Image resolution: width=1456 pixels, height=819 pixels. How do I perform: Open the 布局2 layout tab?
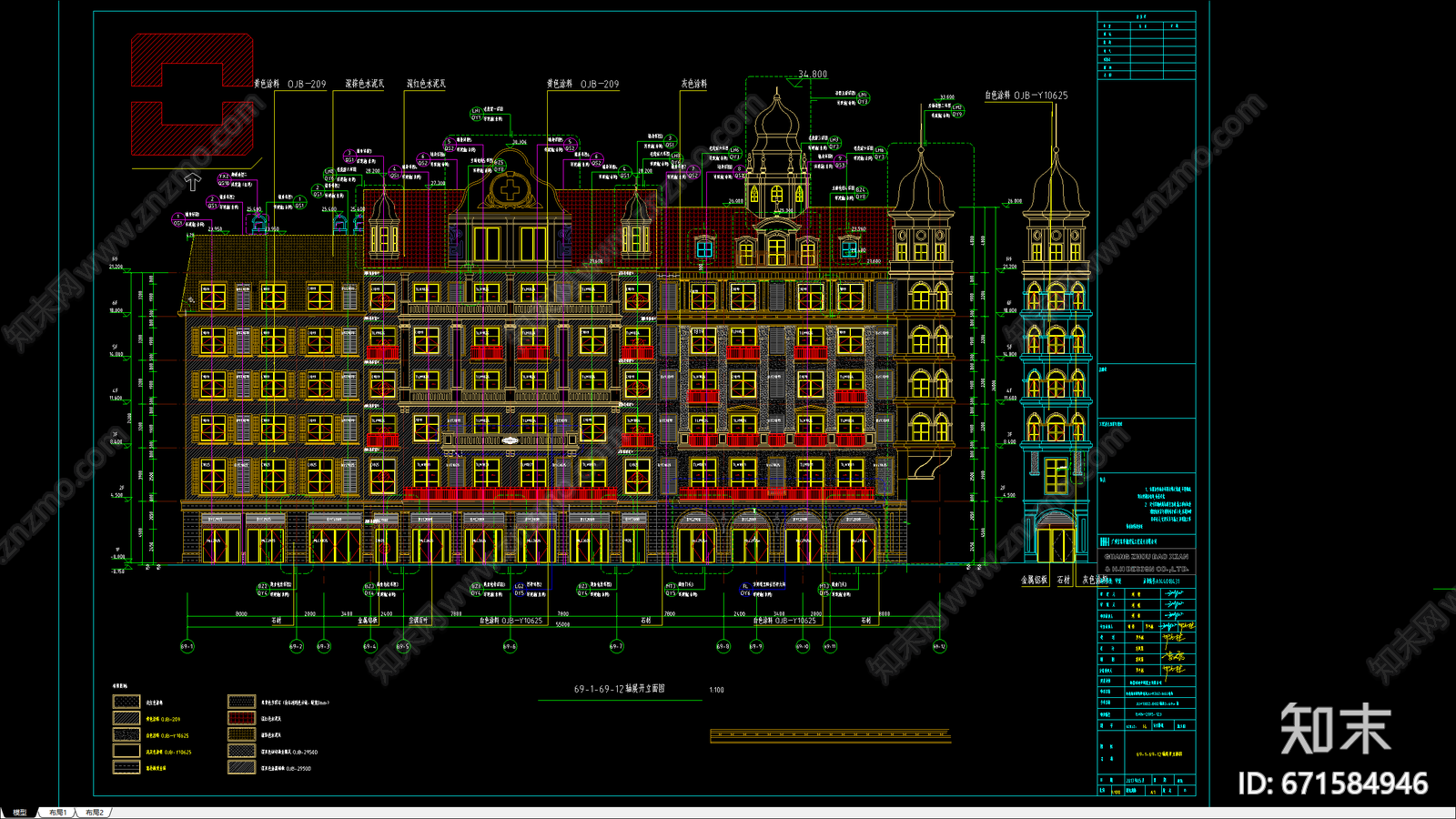point(94,812)
